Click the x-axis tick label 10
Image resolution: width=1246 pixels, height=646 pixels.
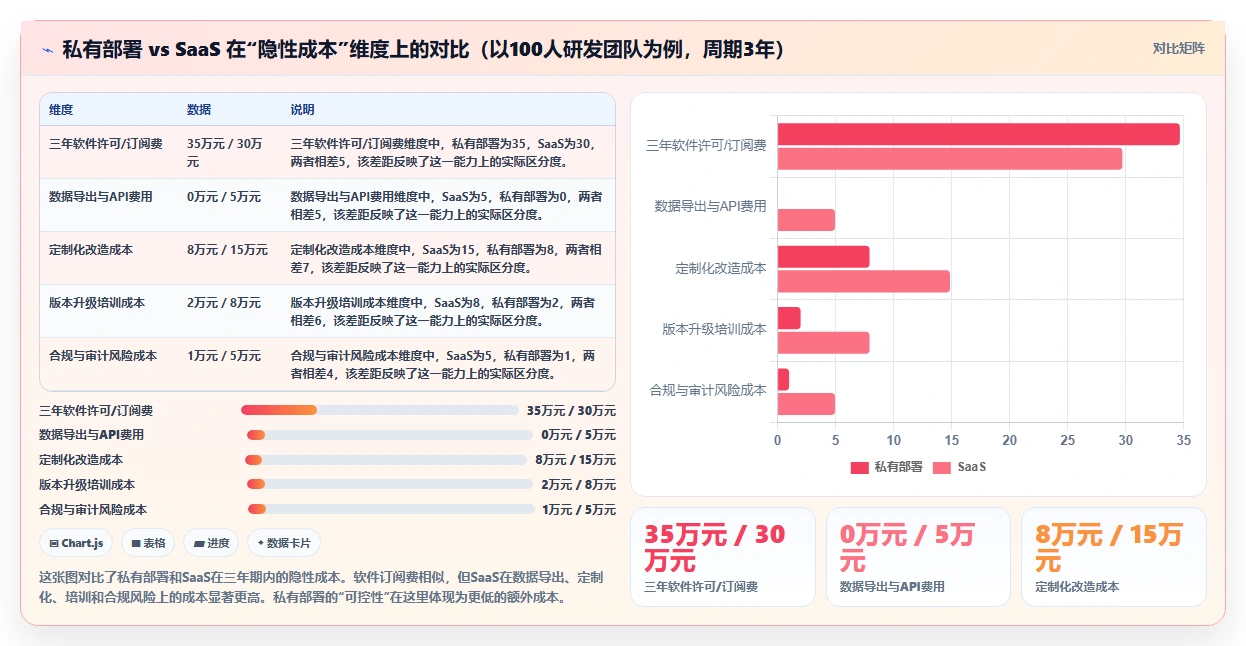894,440
